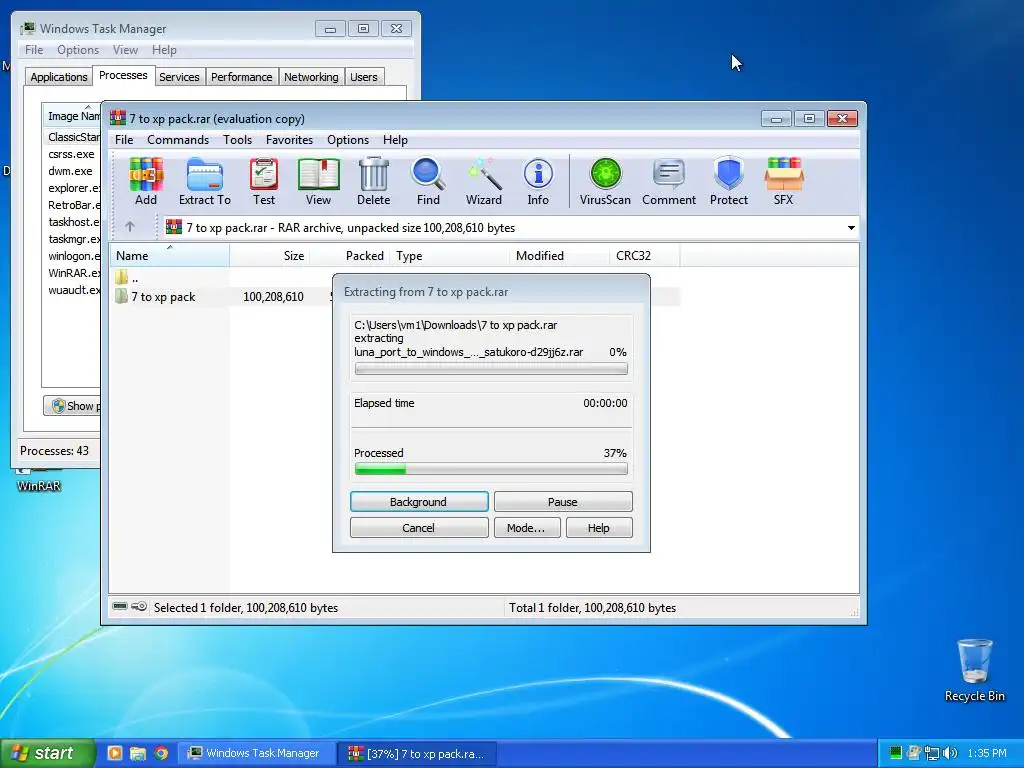This screenshot has width=1024, height=768.
Task: Click the volume speaker tray icon
Action: 950,753
